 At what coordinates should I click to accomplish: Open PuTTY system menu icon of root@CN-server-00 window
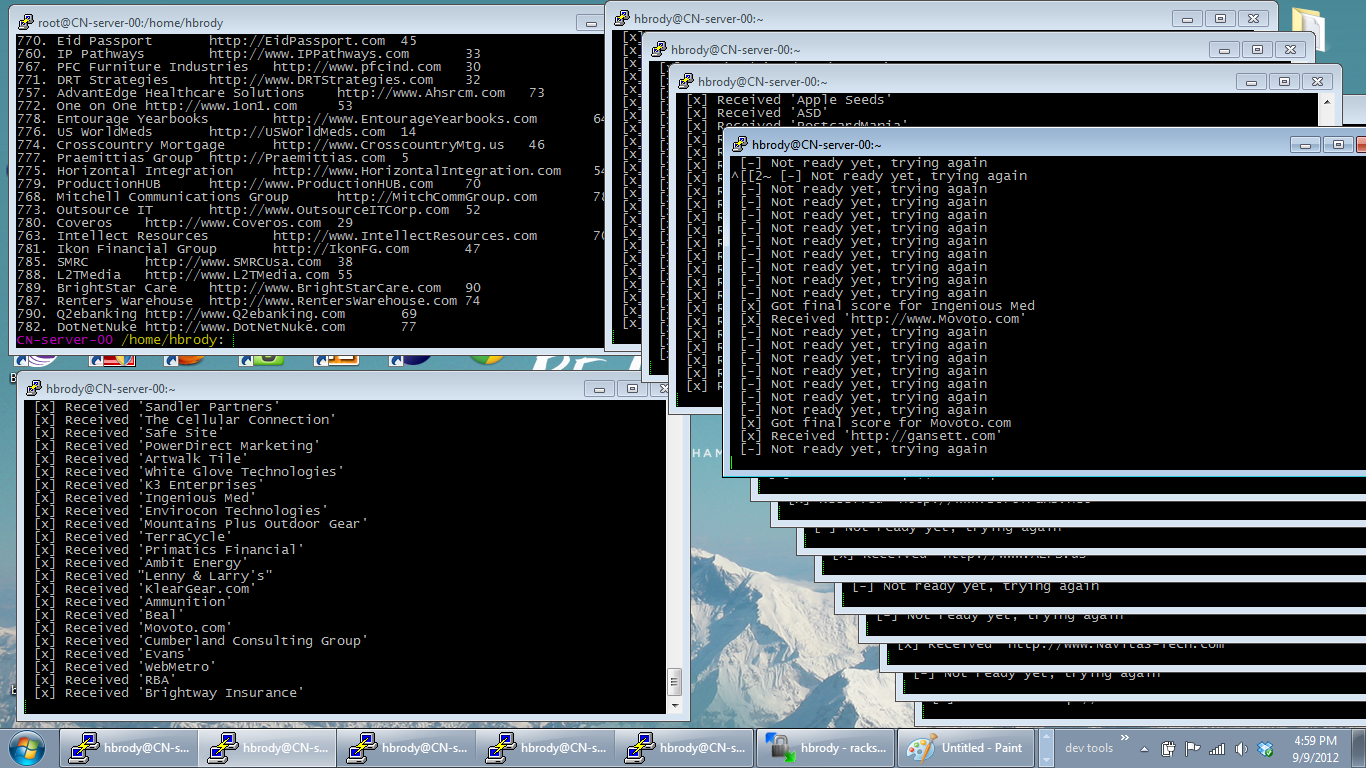pos(26,22)
